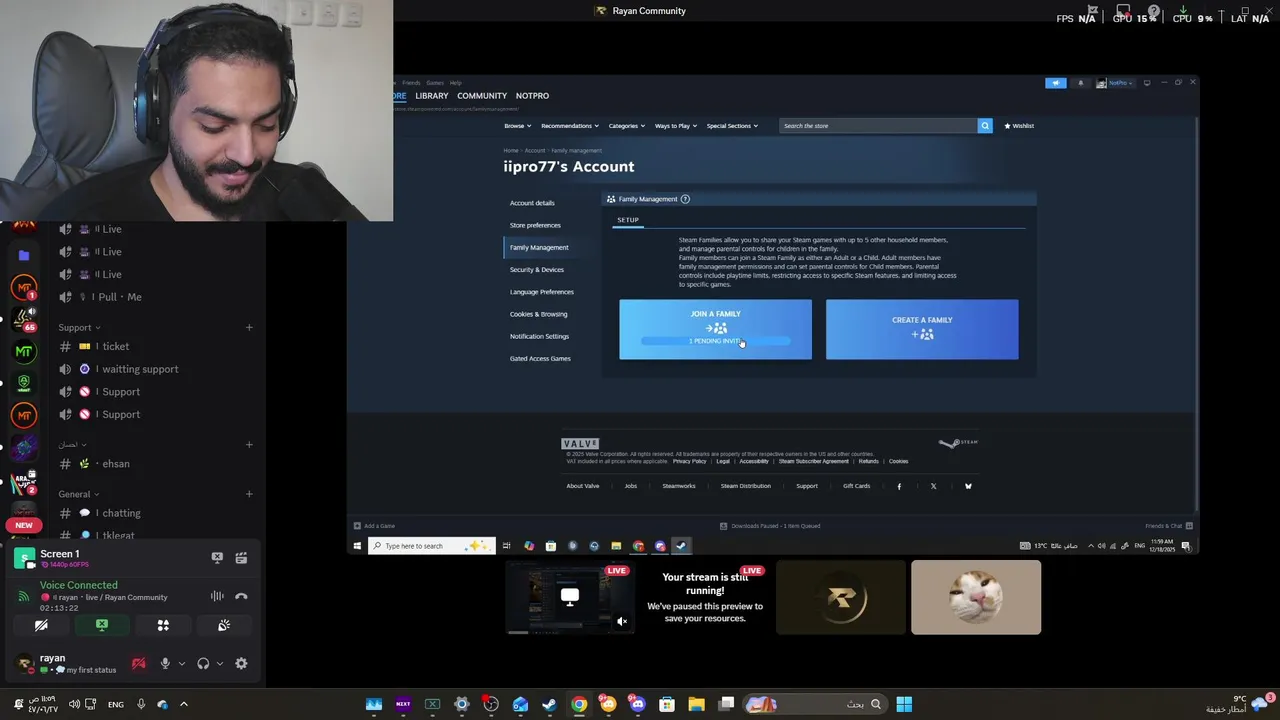Viewport: 1280px width, 720px height.
Task: Select the cat avatar participant tile
Action: pyautogui.click(x=976, y=598)
